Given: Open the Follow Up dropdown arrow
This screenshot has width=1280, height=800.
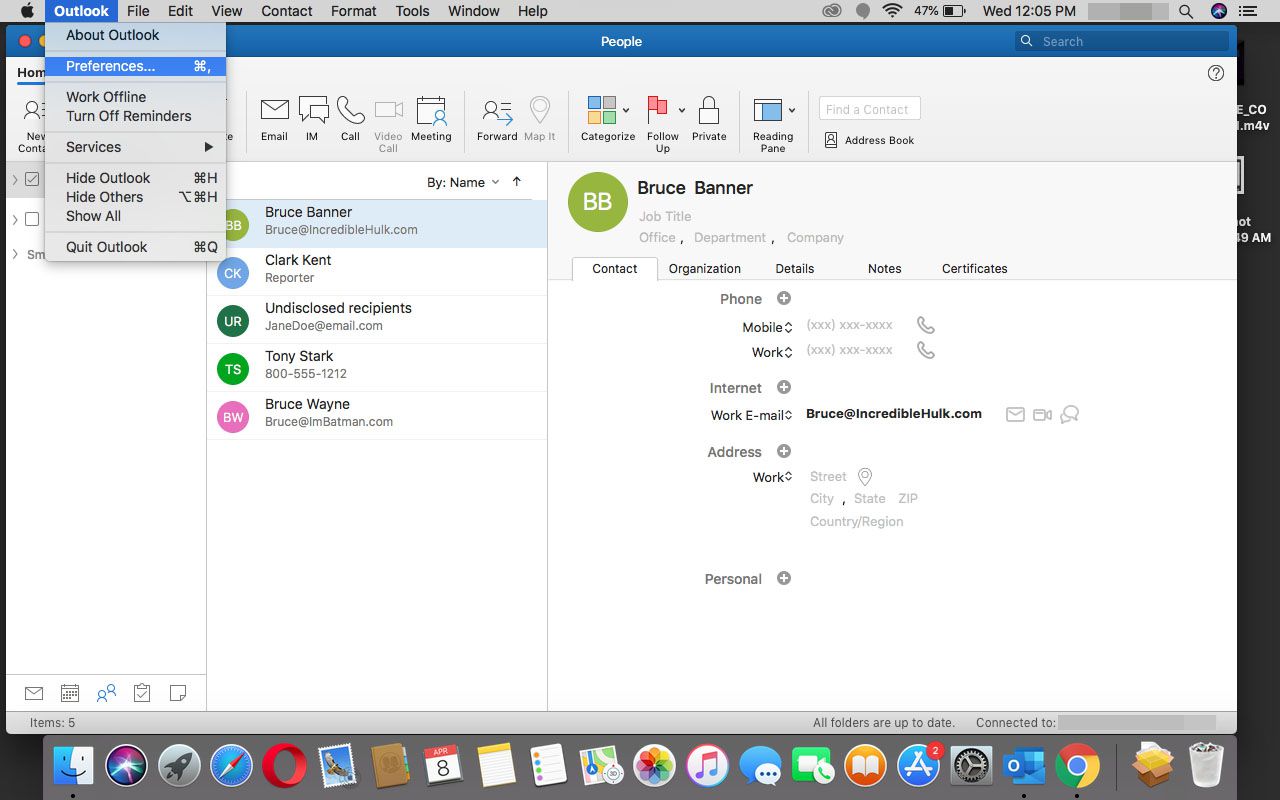Looking at the screenshot, I should tap(682, 111).
